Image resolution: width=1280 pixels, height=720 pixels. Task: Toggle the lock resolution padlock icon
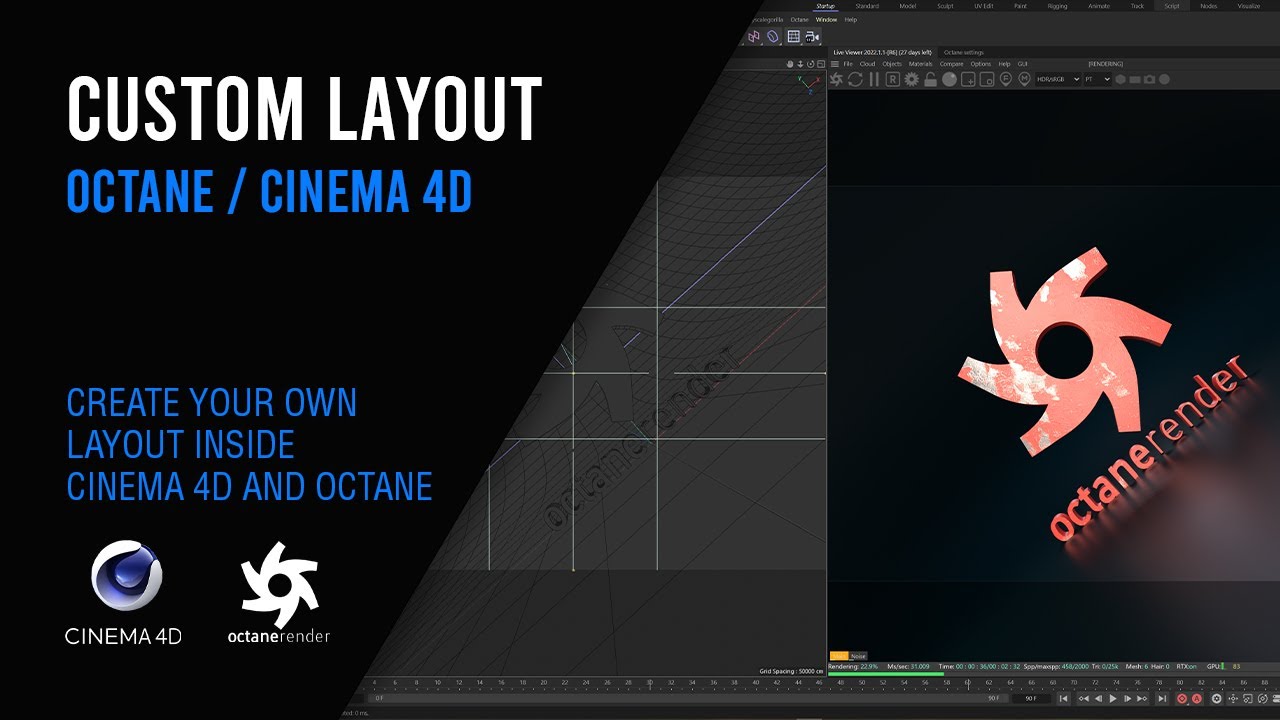930,79
